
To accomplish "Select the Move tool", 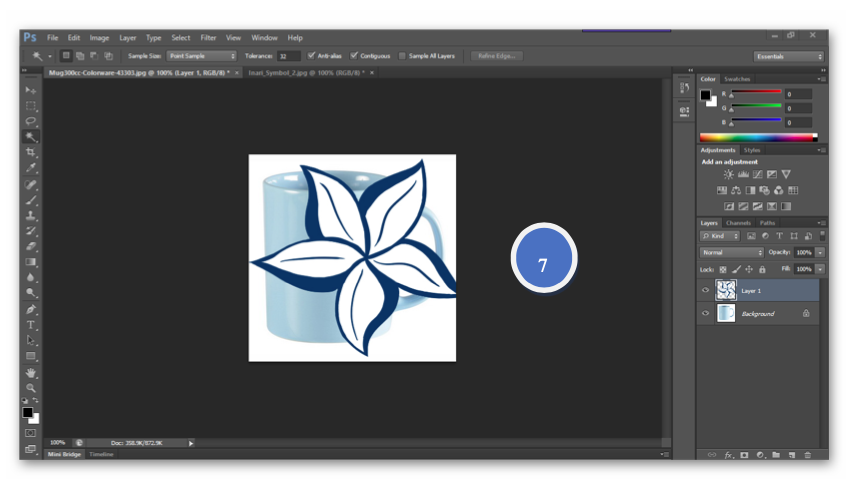I will pos(31,90).
